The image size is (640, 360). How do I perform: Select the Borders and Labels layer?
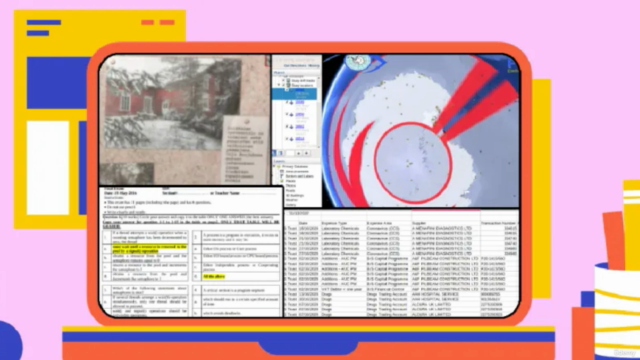300,176
